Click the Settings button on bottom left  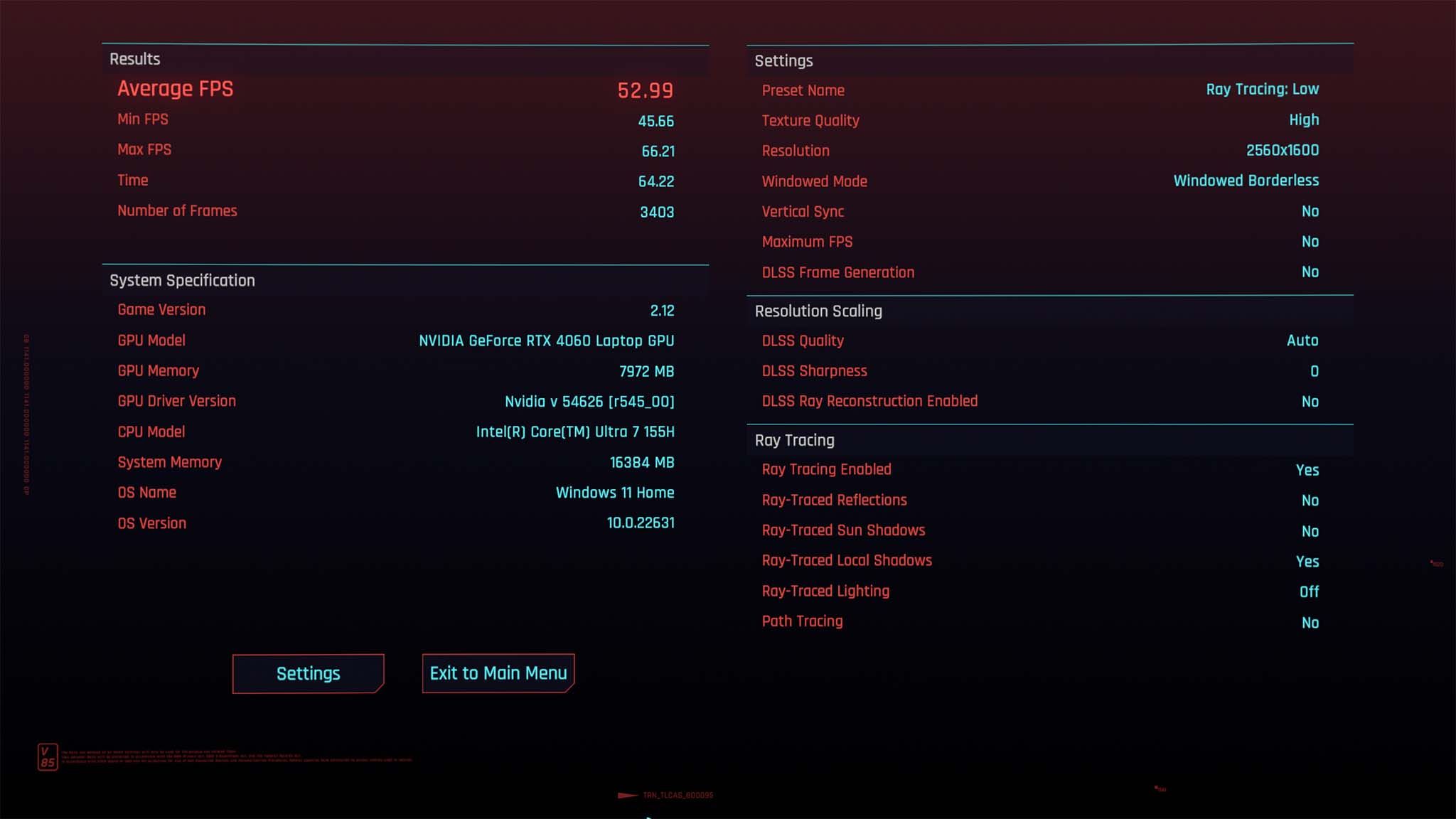point(308,673)
